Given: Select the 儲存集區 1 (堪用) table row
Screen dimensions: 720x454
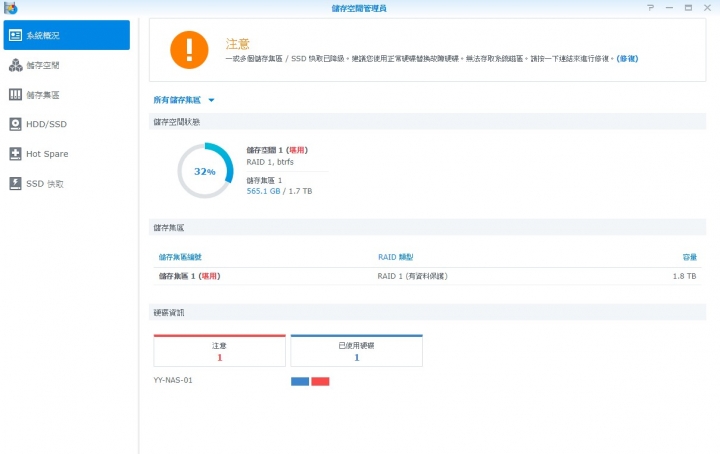Looking at the screenshot, I should (428, 276).
